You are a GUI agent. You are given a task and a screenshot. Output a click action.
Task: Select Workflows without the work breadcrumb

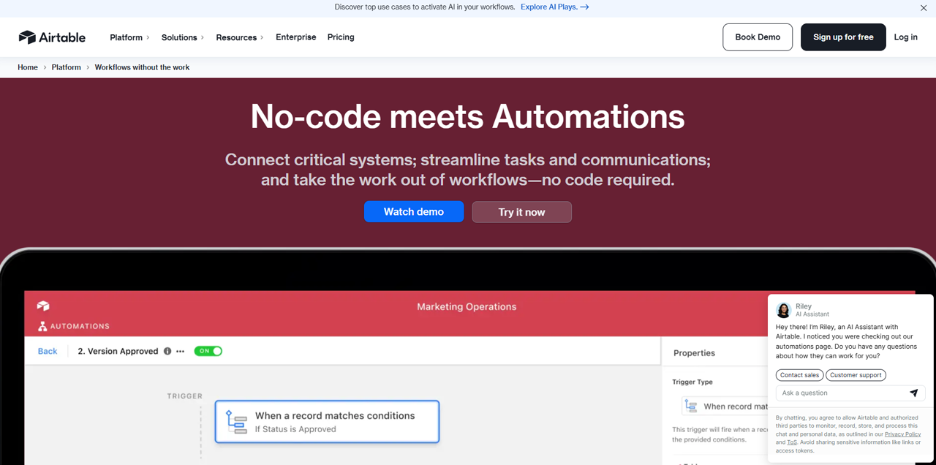click(142, 67)
